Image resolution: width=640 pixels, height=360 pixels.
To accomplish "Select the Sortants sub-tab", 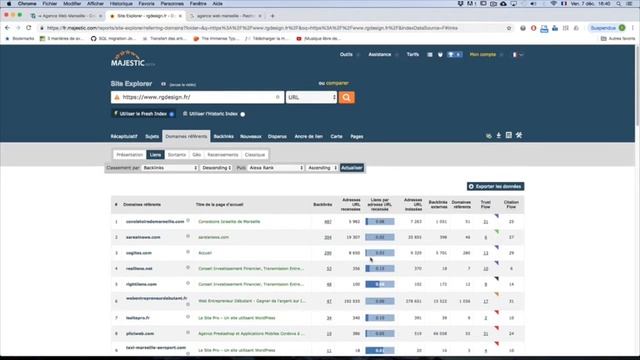I will click(177, 155).
